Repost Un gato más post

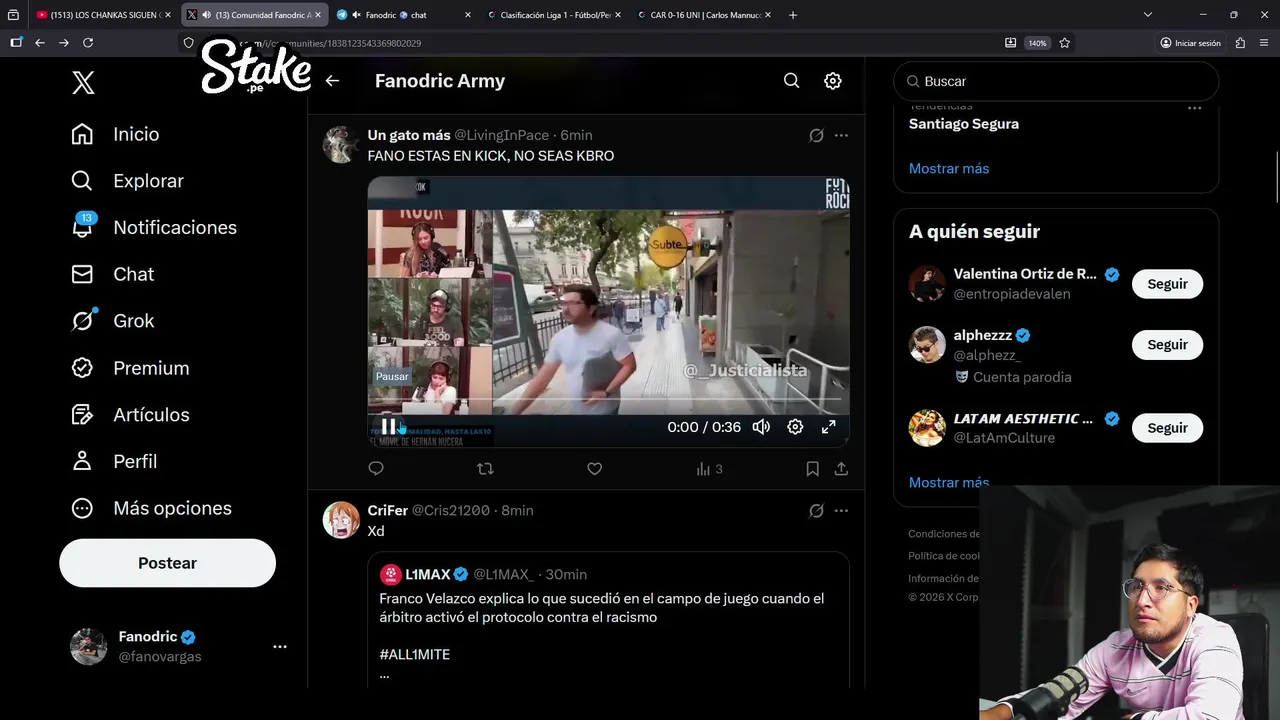(x=485, y=468)
